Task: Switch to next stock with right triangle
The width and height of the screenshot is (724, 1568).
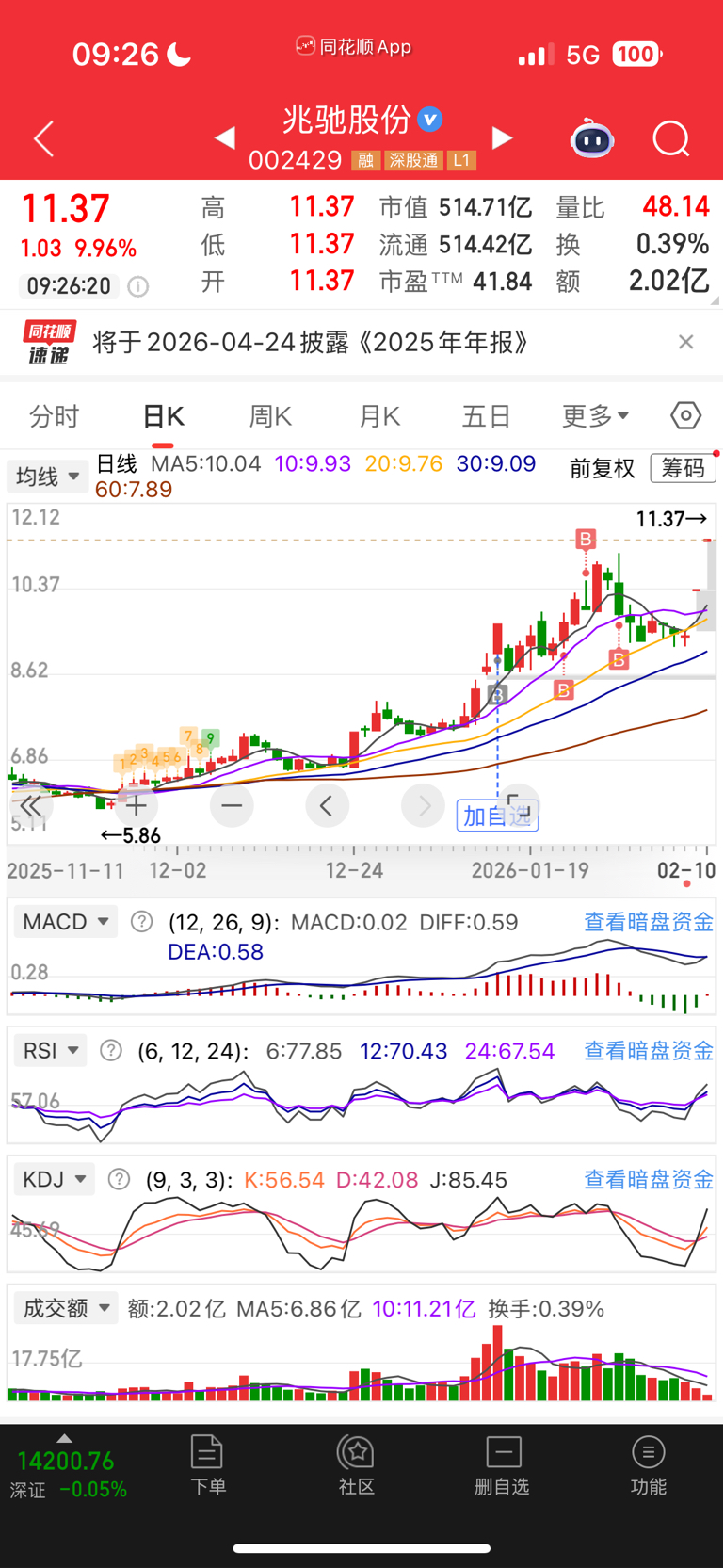Action: click(x=503, y=138)
